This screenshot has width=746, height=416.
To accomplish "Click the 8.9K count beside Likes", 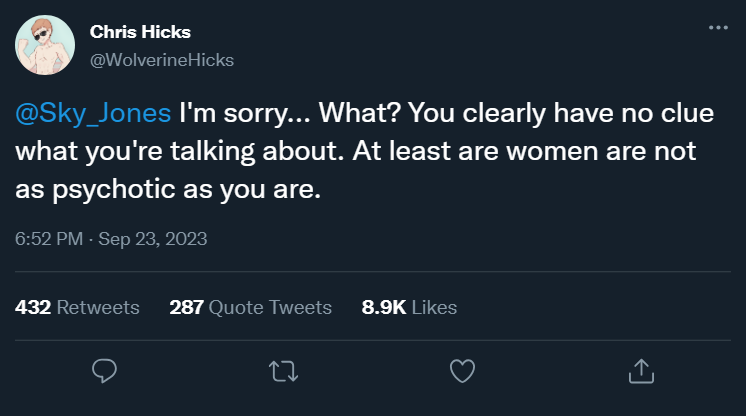I will [383, 307].
